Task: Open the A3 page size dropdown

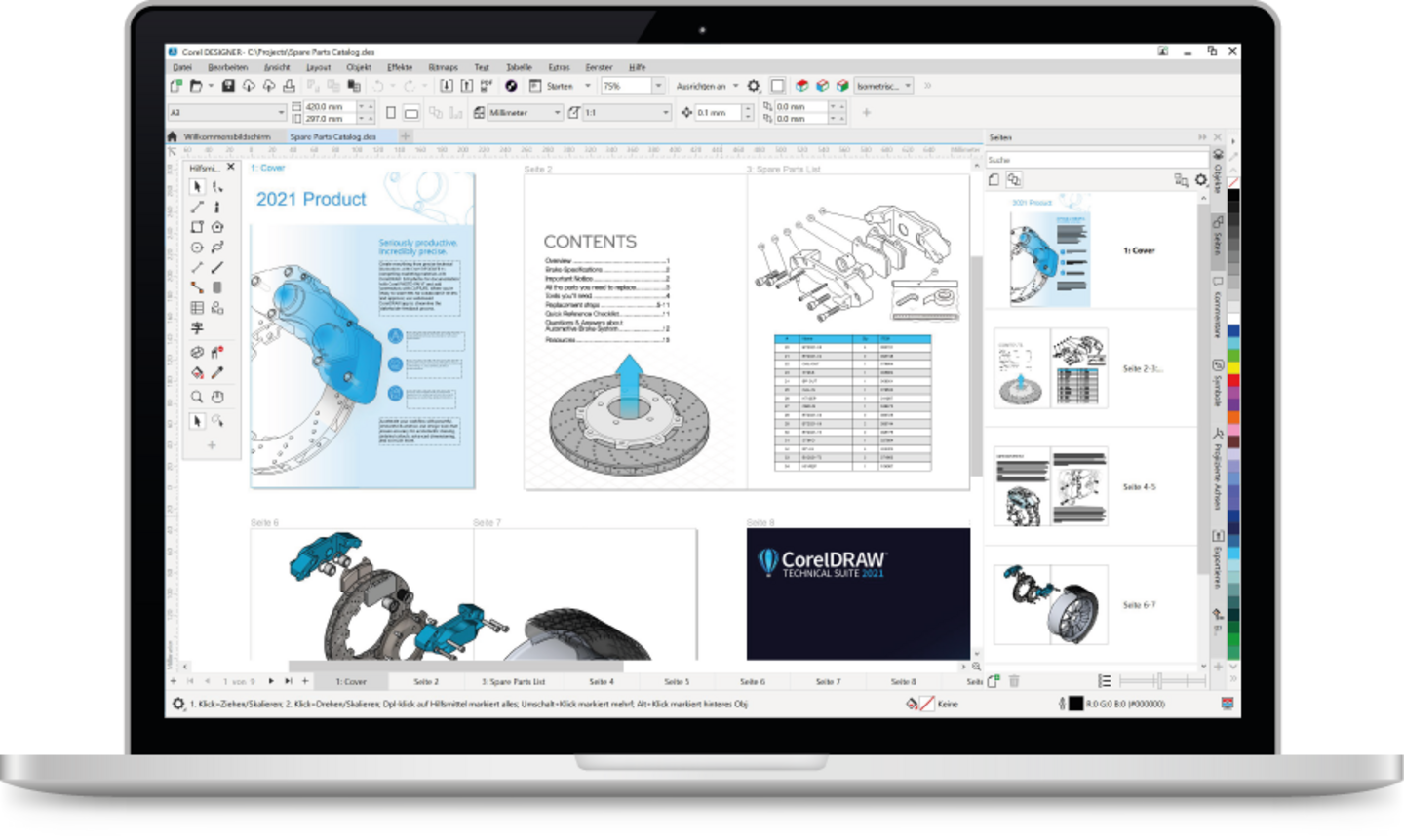Action: coord(281,113)
